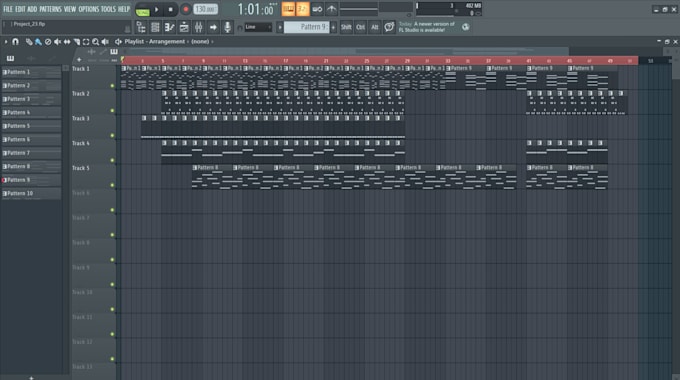This screenshot has width=680, height=380.
Task: Open the TOOLS menu
Action: [108, 9]
